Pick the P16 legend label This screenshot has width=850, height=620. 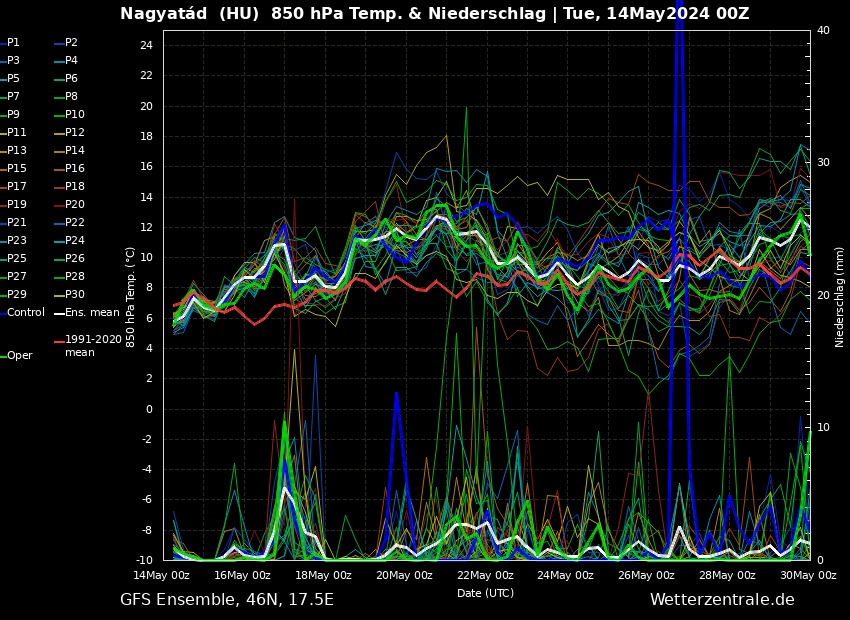75,168
